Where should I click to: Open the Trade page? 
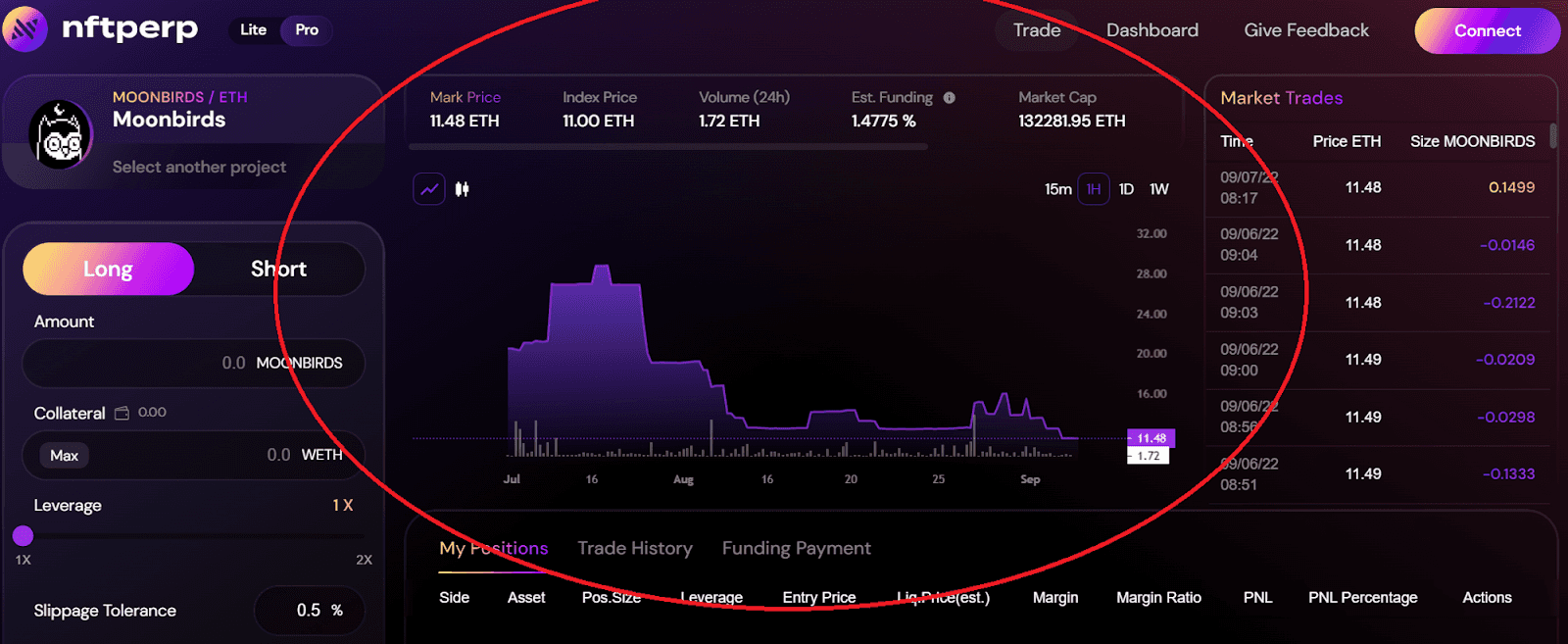pyautogui.click(x=1037, y=30)
